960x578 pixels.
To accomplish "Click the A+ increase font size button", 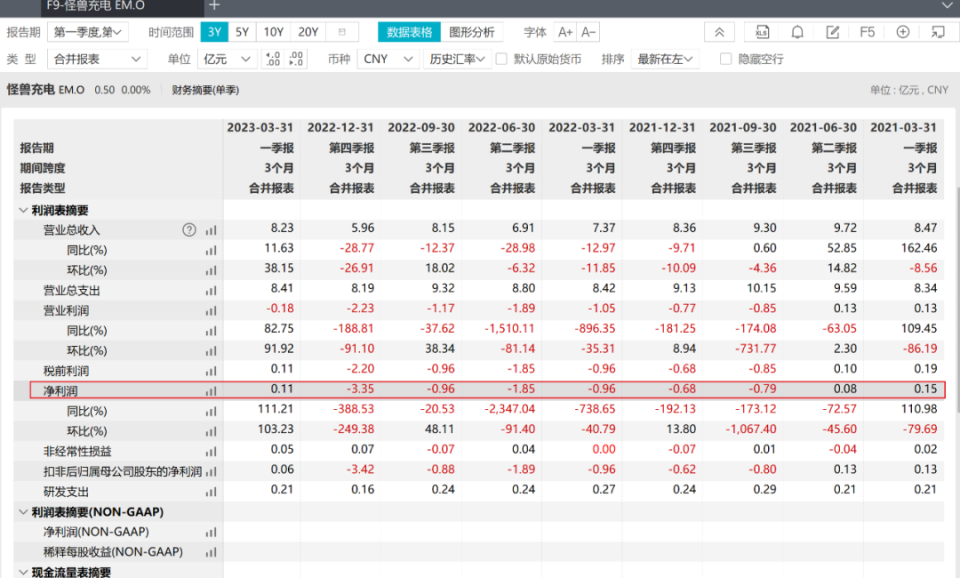I will click(x=565, y=32).
